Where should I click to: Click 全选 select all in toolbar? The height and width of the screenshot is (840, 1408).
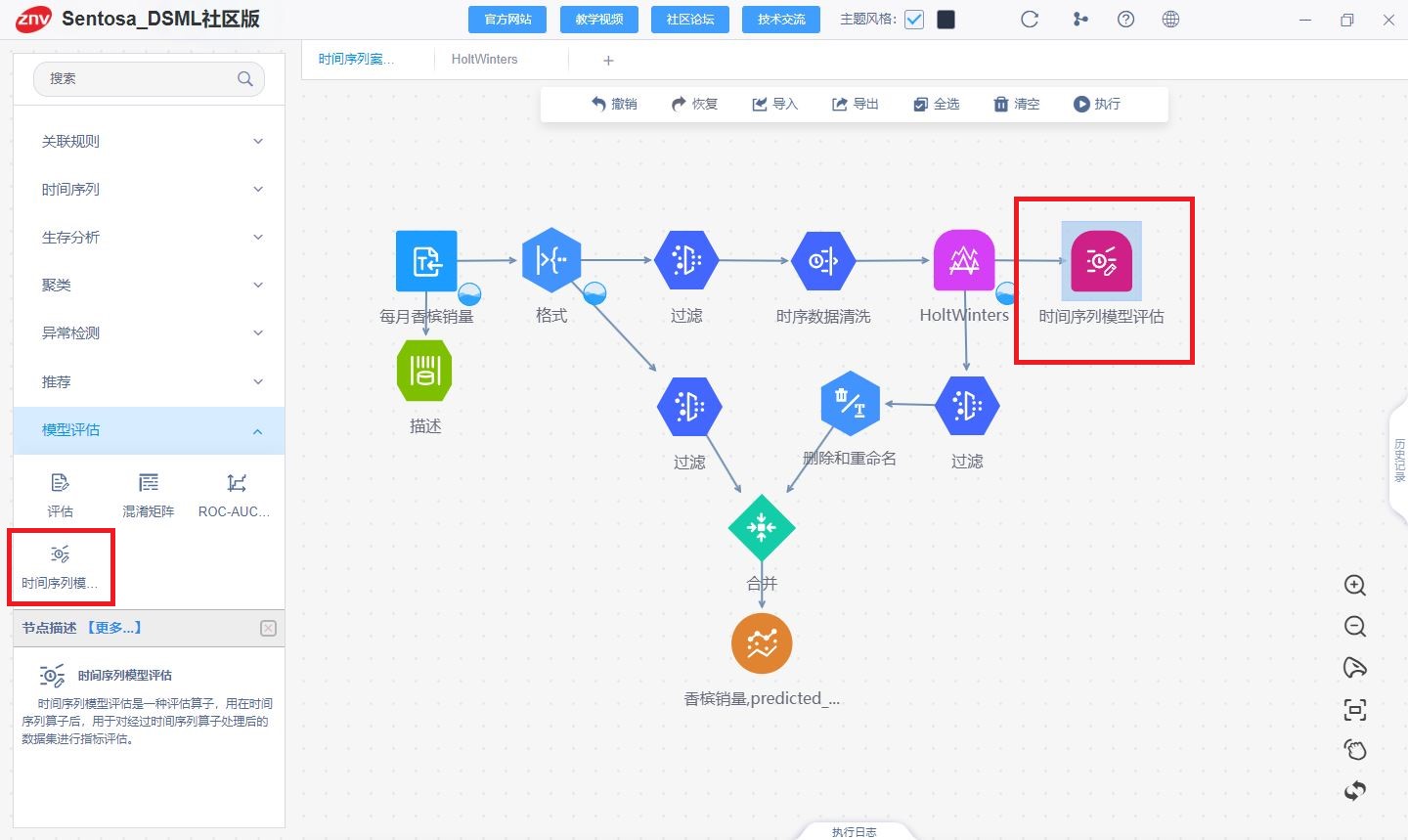[936, 104]
